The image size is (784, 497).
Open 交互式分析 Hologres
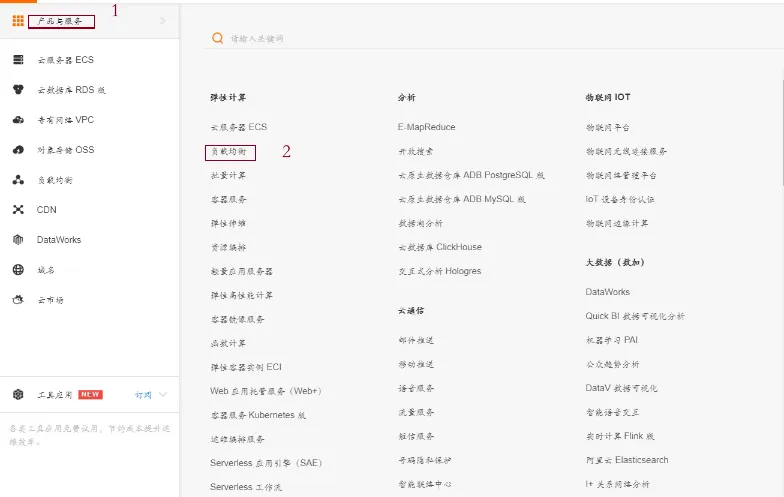click(440, 271)
